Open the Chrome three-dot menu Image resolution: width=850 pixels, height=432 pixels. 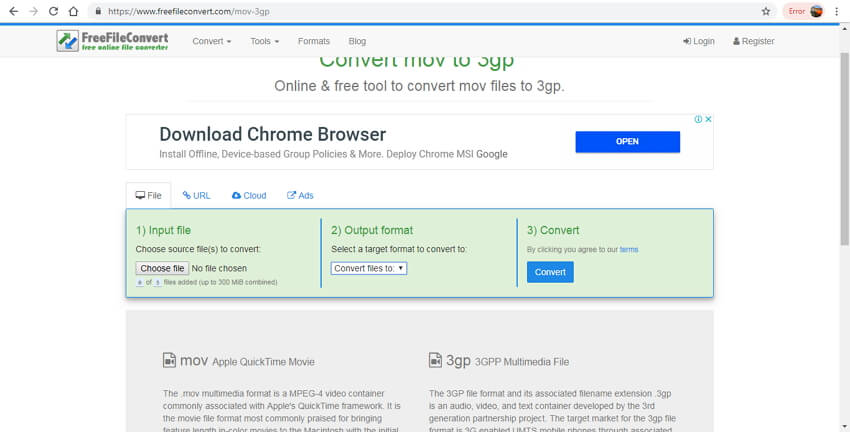point(836,11)
